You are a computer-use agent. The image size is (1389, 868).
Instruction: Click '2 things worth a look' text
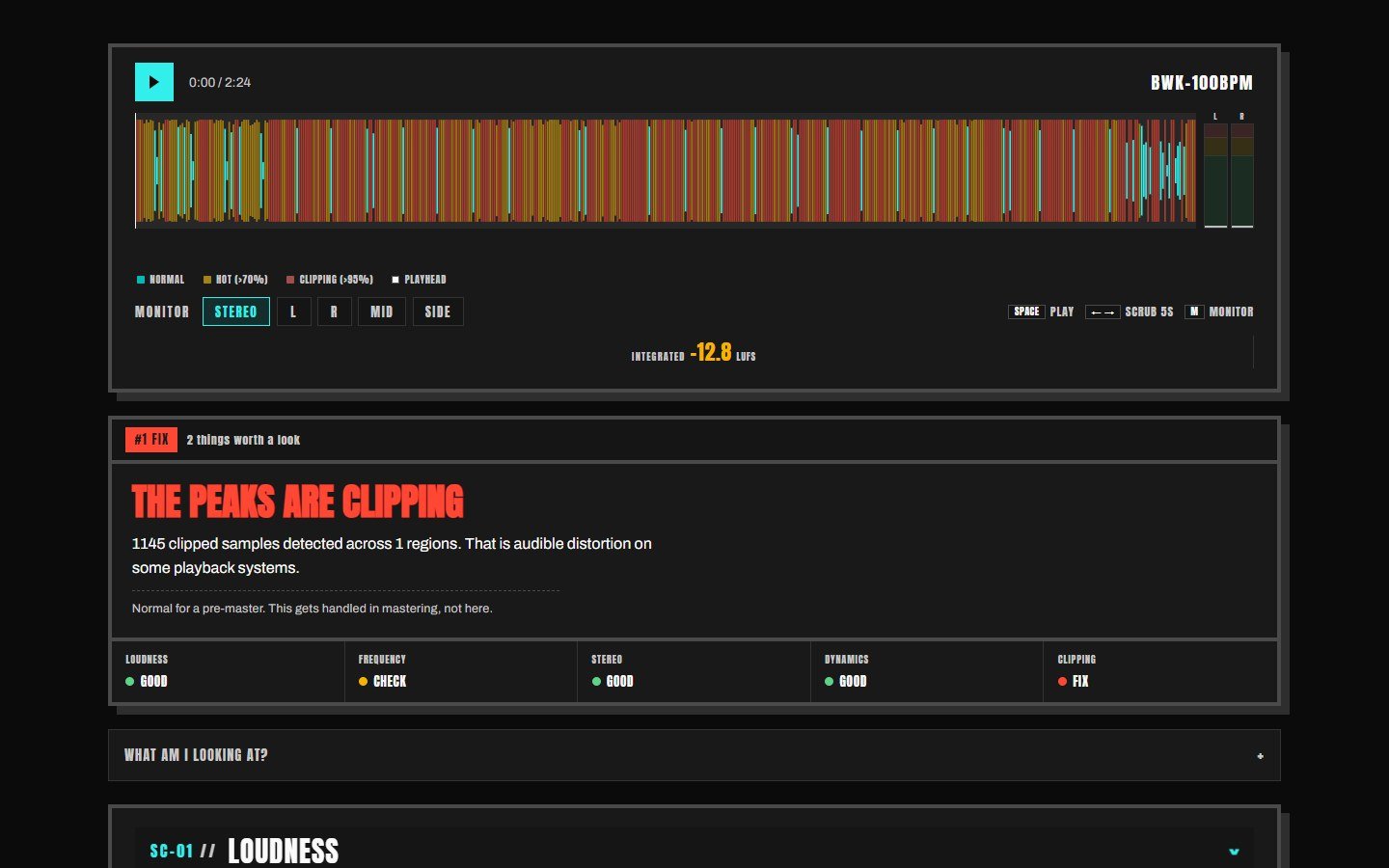[243, 440]
